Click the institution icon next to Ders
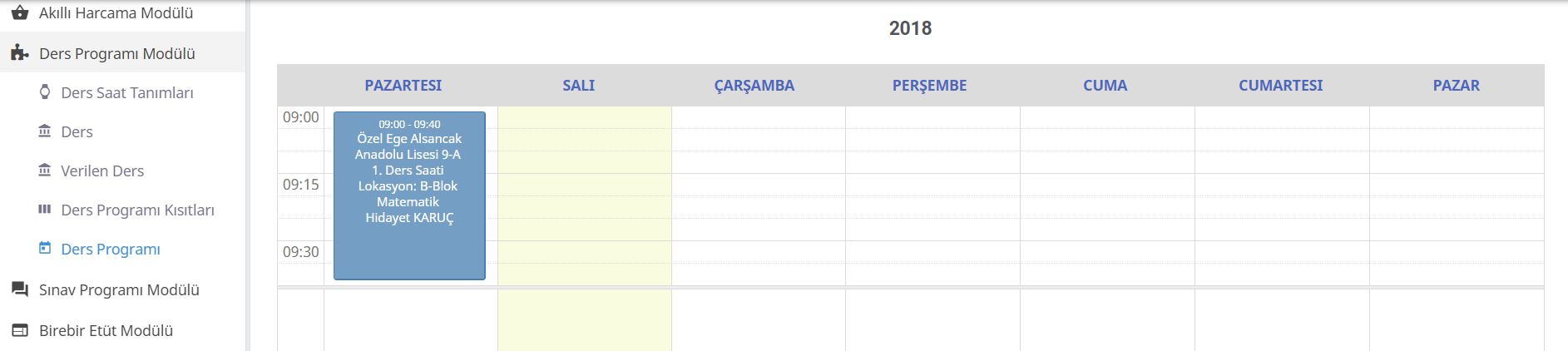 pyautogui.click(x=45, y=131)
